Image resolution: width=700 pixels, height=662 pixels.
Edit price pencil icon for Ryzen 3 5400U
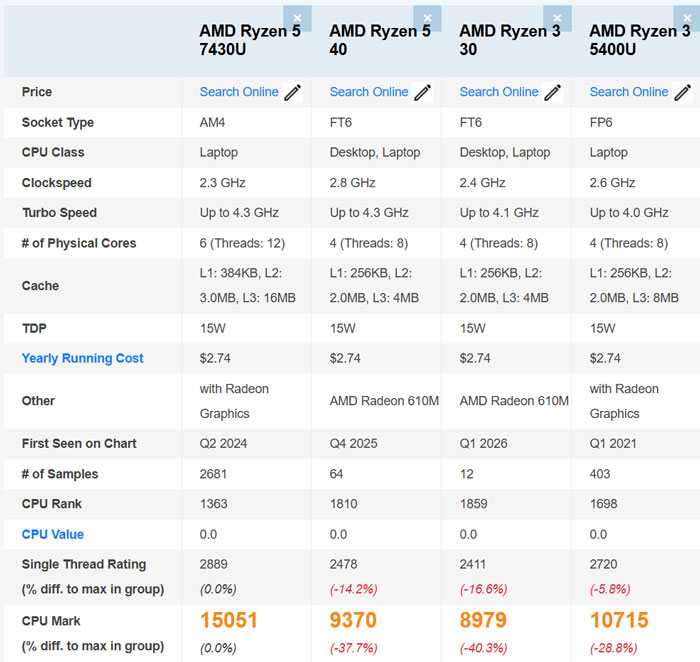tap(683, 92)
